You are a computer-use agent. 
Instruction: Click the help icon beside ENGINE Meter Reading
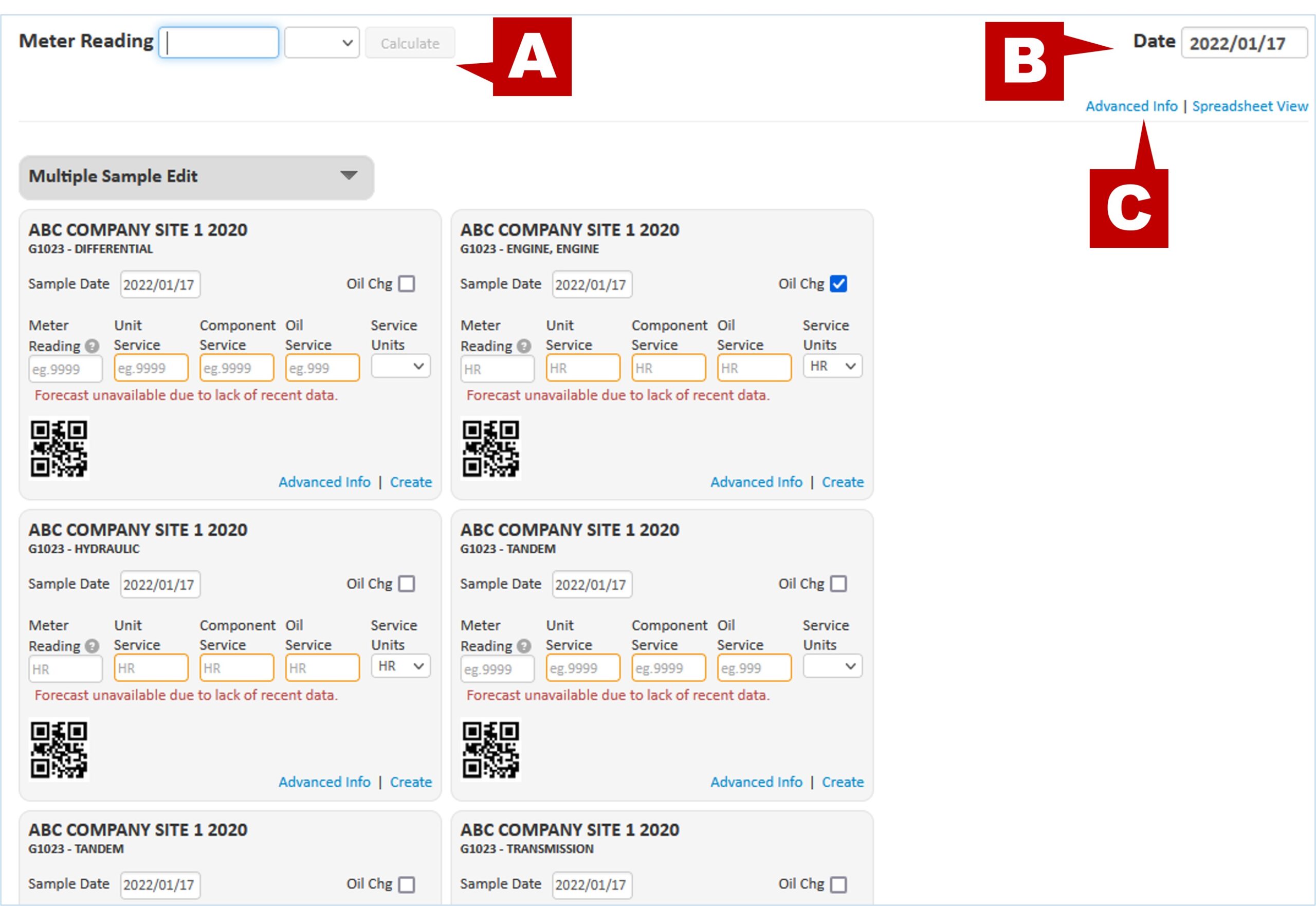(524, 346)
